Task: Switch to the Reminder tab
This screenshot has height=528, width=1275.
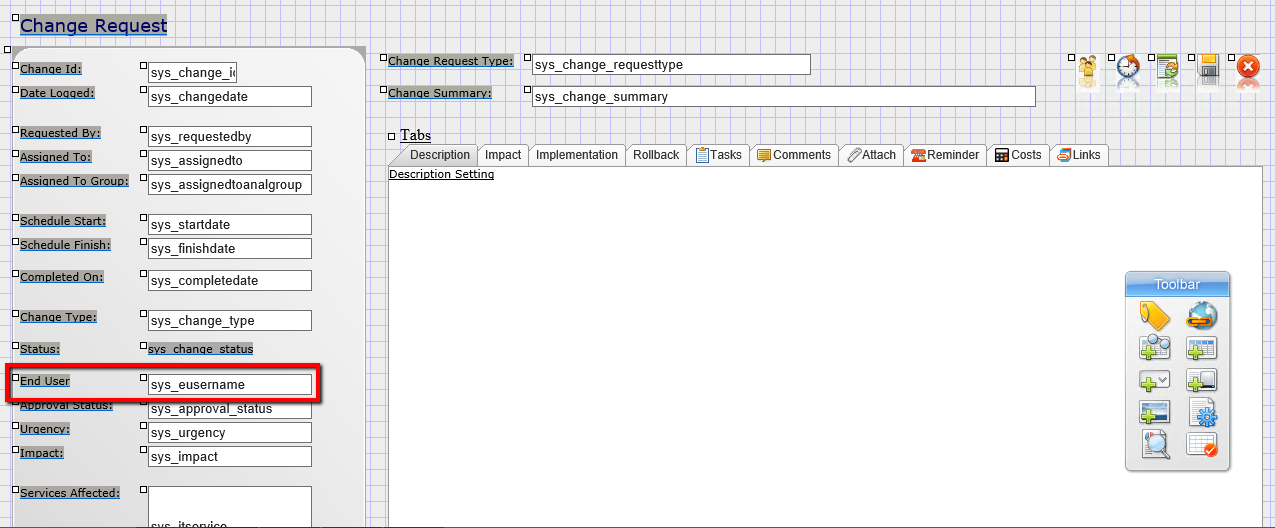Action: (x=945, y=155)
